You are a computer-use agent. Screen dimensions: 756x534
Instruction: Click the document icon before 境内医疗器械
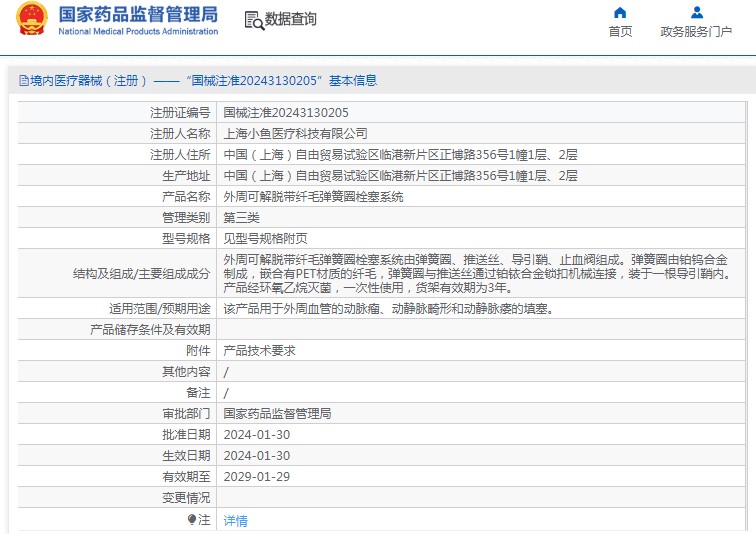coord(24,80)
